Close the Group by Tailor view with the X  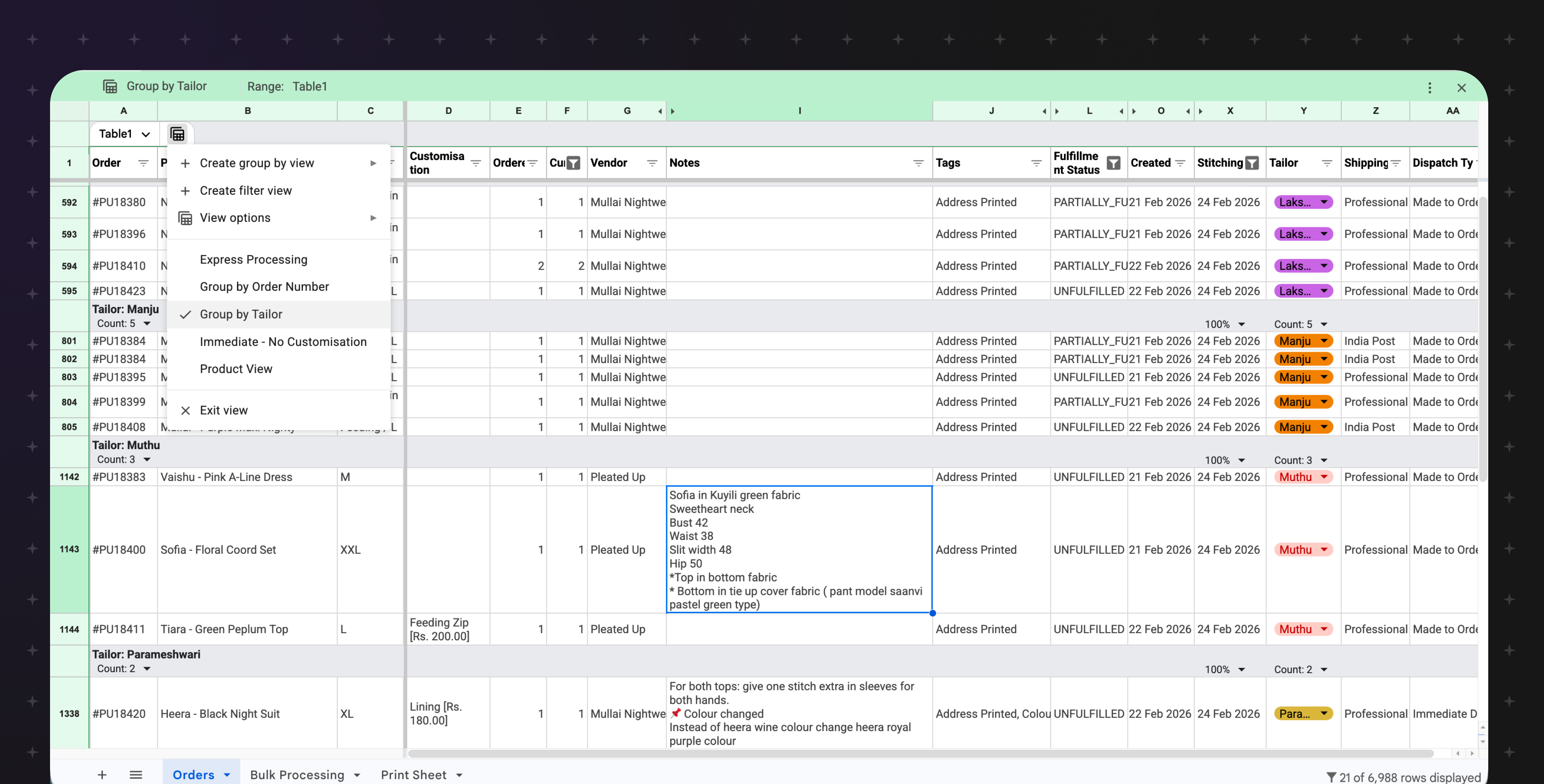(1461, 88)
